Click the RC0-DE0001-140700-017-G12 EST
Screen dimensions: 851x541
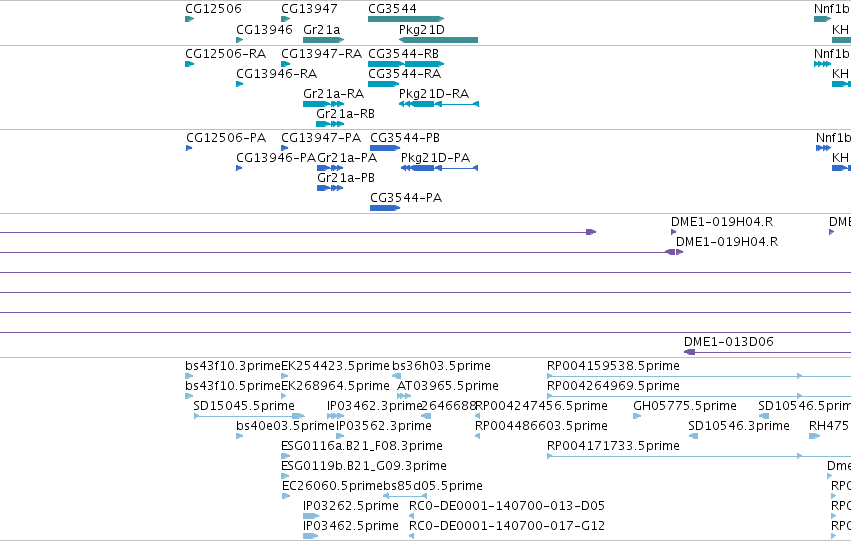(x=411, y=536)
